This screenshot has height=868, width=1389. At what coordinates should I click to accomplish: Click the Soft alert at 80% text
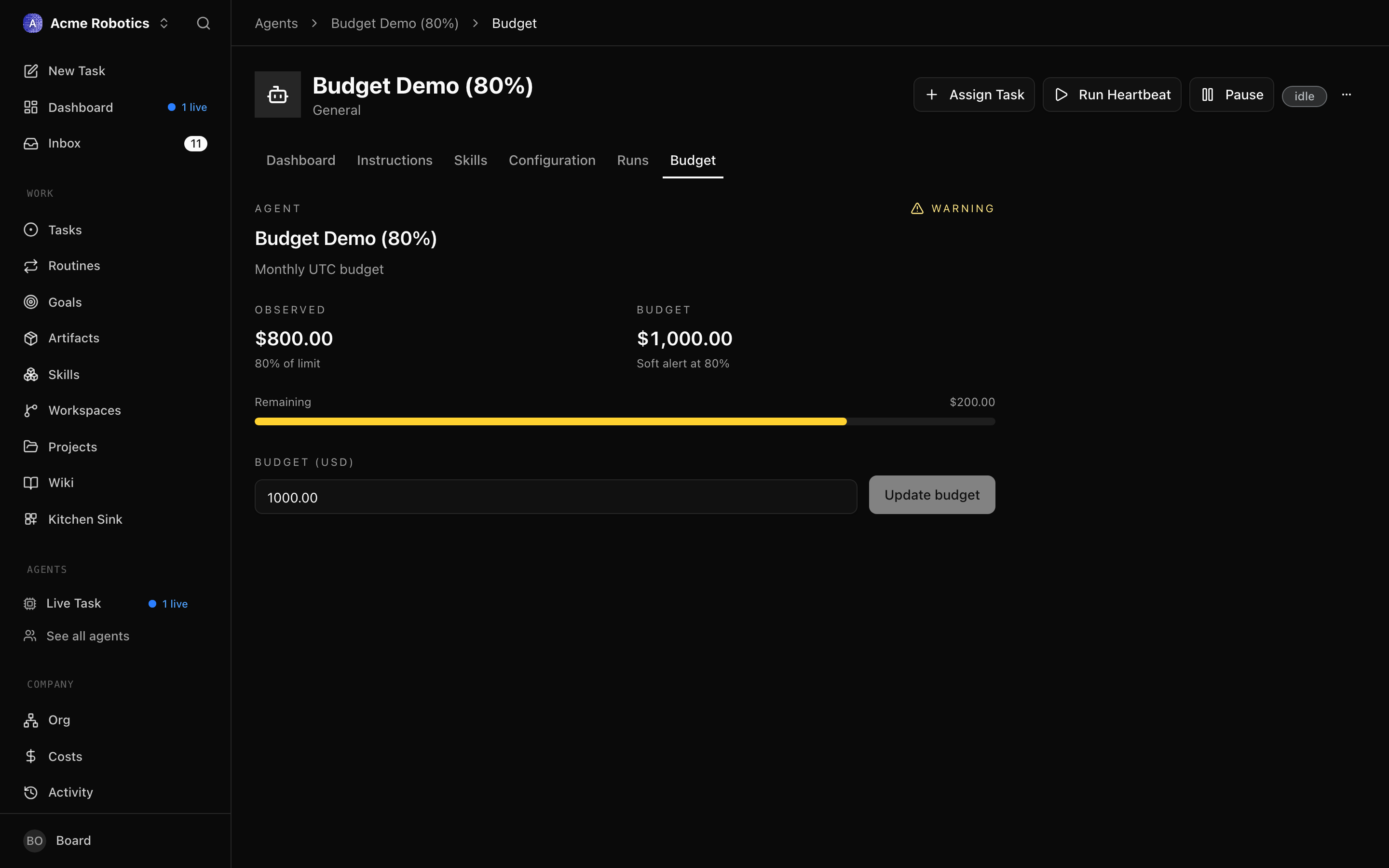tap(683, 364)
